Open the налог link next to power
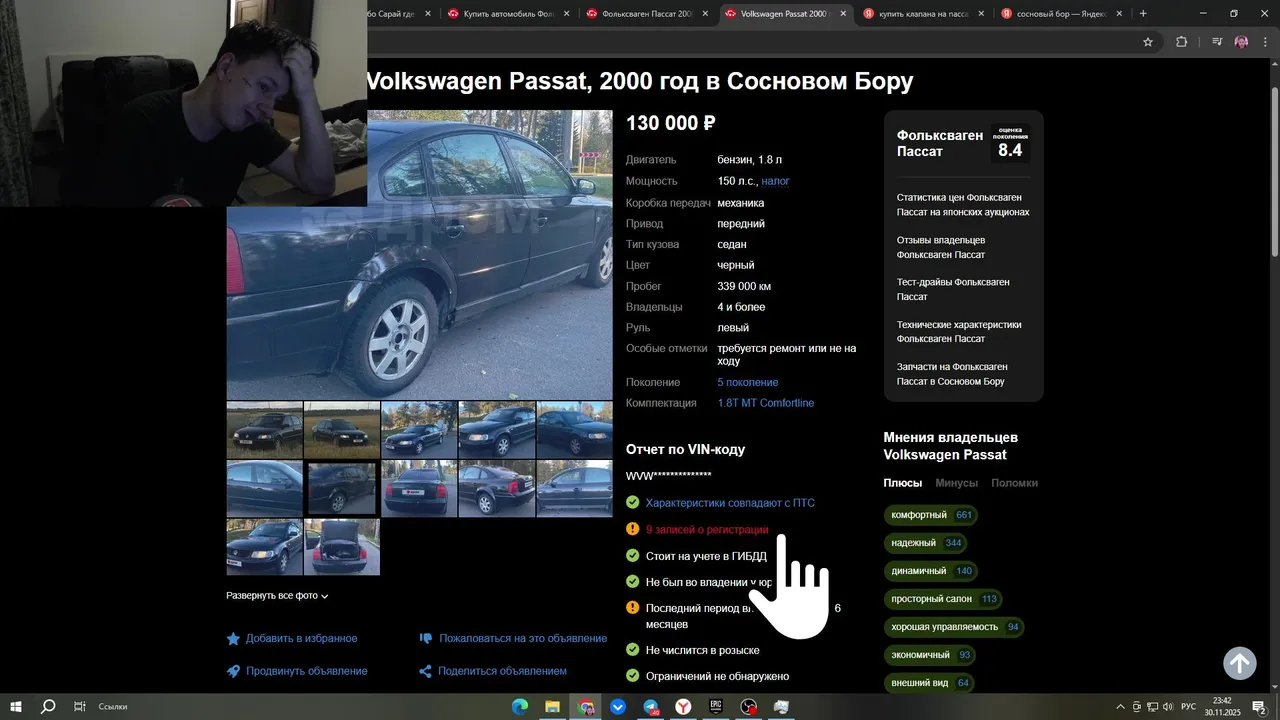This screenshot has height=720, width=1280. click(775, 181)
